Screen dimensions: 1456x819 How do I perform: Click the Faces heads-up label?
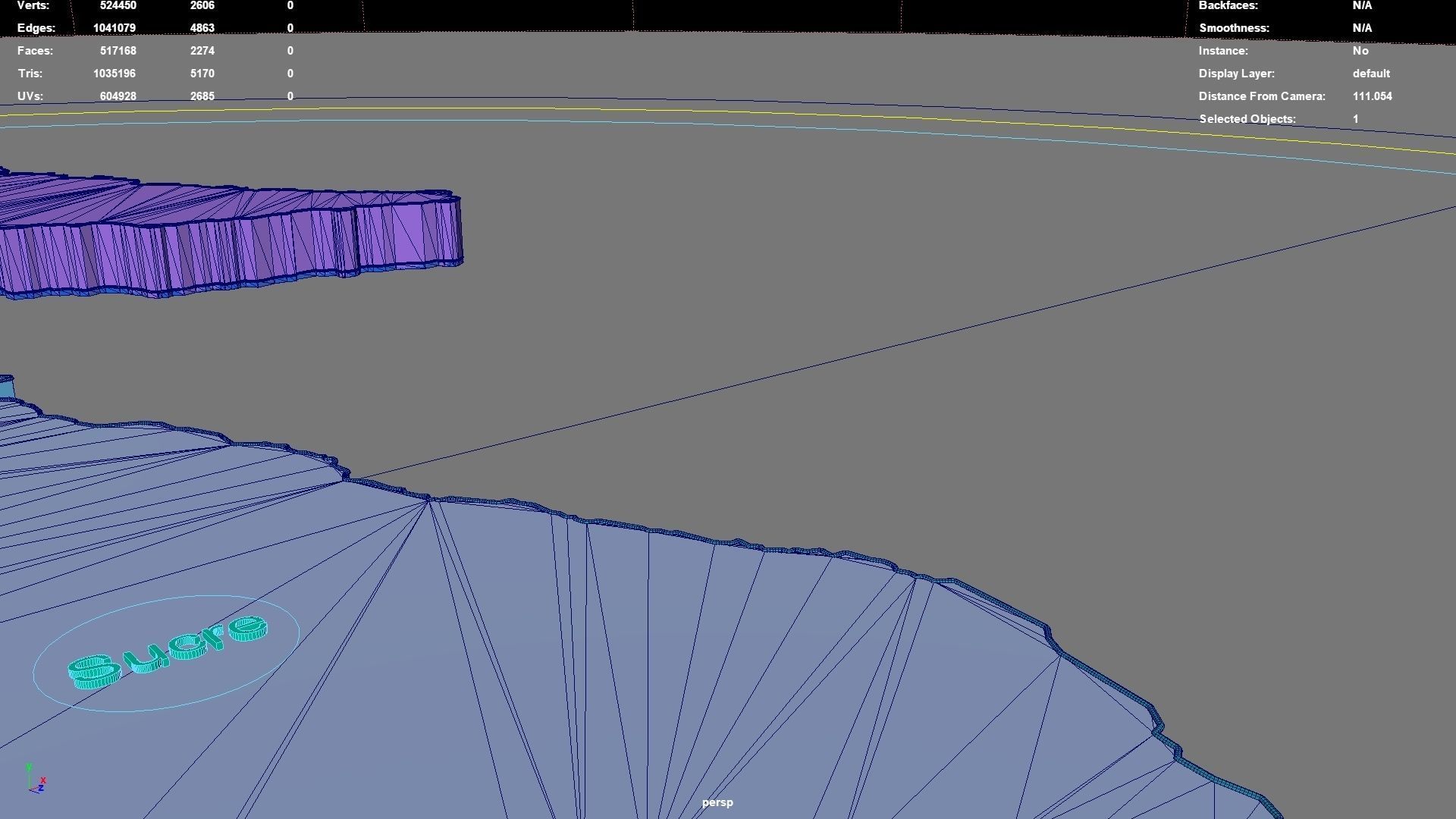pyautogui.click(x=35, y=51)
